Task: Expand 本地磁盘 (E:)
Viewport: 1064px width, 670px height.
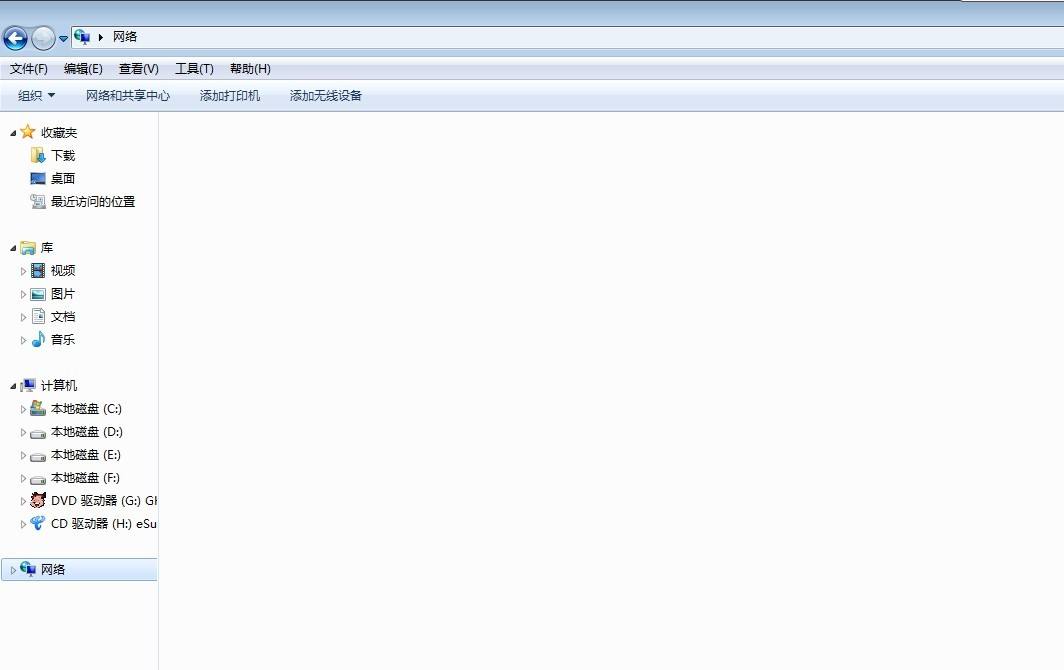Action: 23,455
